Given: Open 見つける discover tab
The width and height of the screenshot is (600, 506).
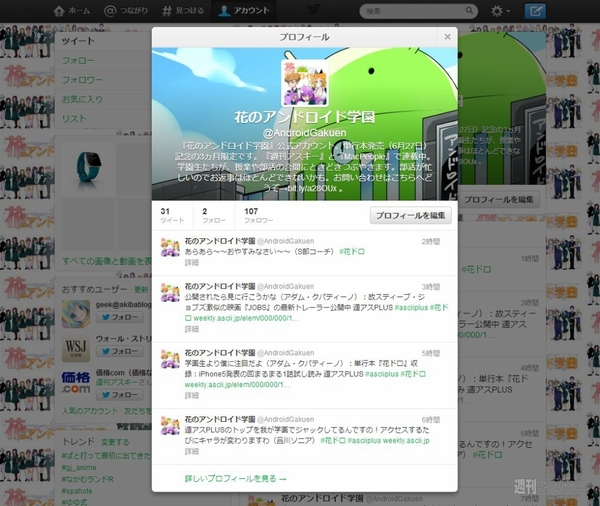Looking at the screenshot, I should coord(183,11).
